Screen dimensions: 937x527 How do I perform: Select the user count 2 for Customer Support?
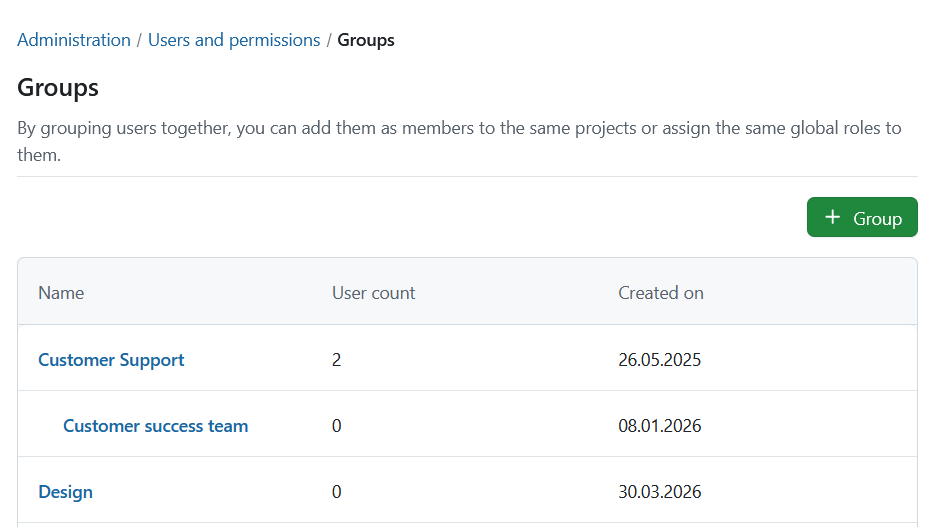[x=336, y=360]
